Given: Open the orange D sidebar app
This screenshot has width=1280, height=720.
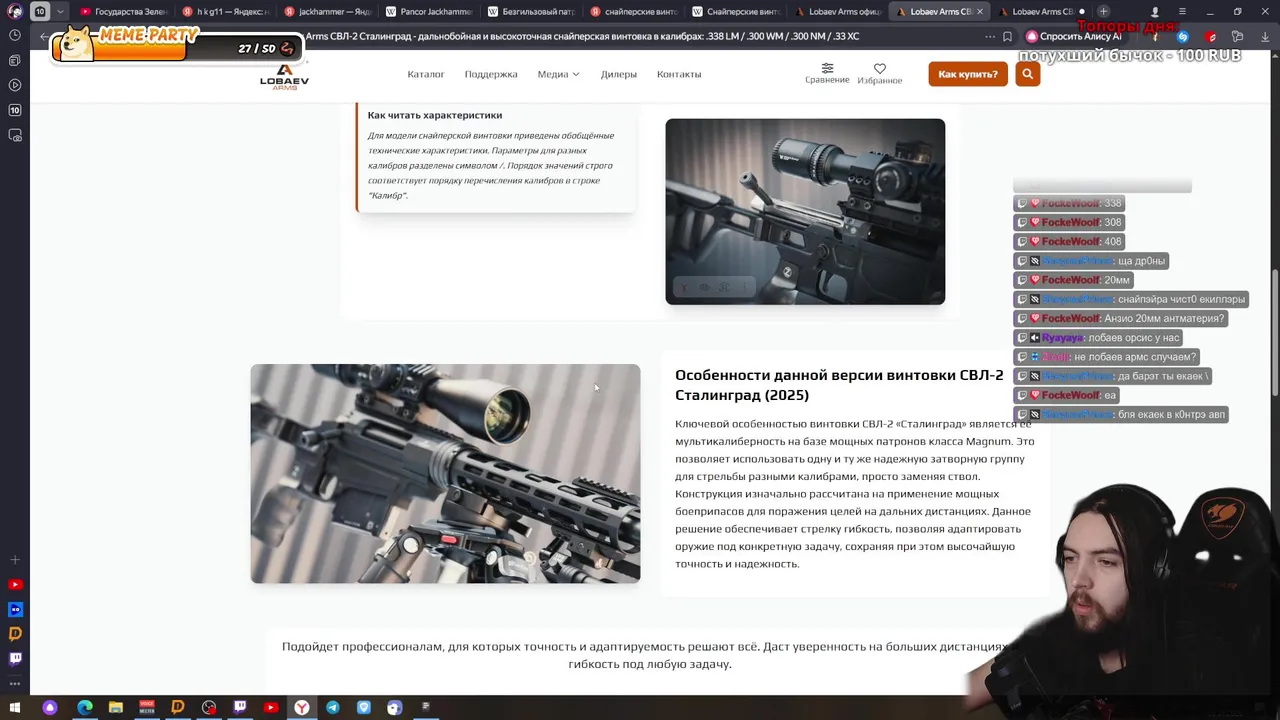Looking at the screenshot, I should pos(15,633).
